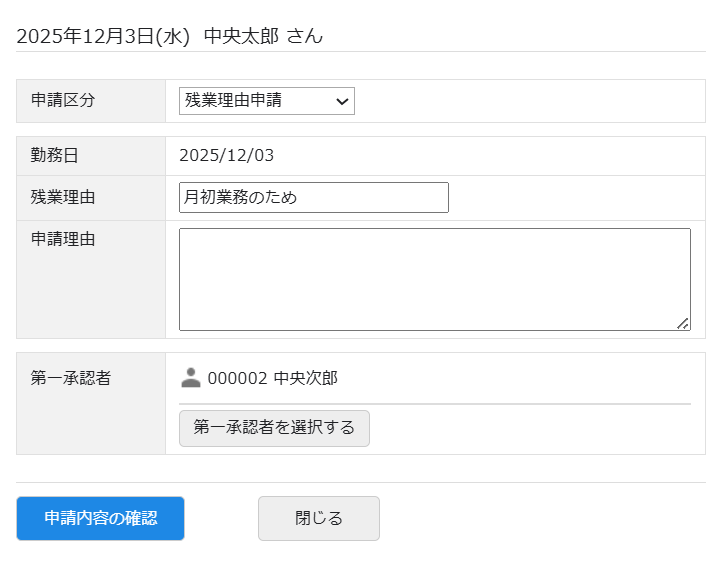
Task: Click the person icon beside 中央次郎
Action: point(190,378)
